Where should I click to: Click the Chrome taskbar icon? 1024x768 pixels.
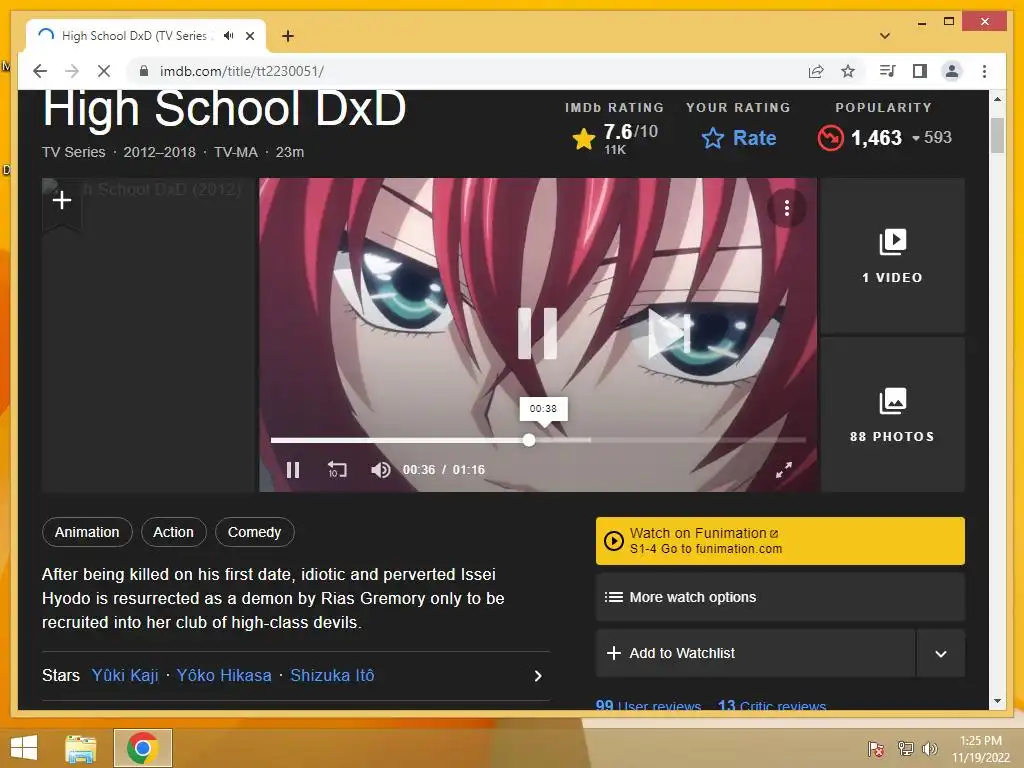[x=142, y=748]
